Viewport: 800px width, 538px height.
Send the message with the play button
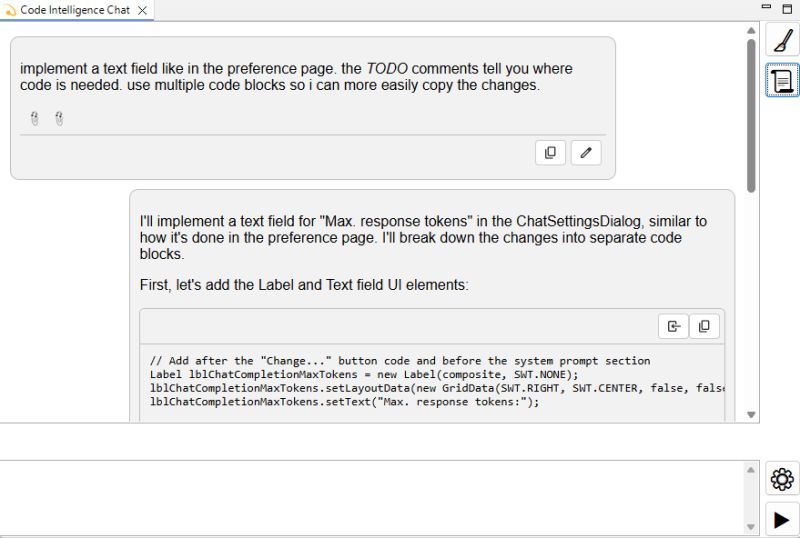[x=783, y=519]
